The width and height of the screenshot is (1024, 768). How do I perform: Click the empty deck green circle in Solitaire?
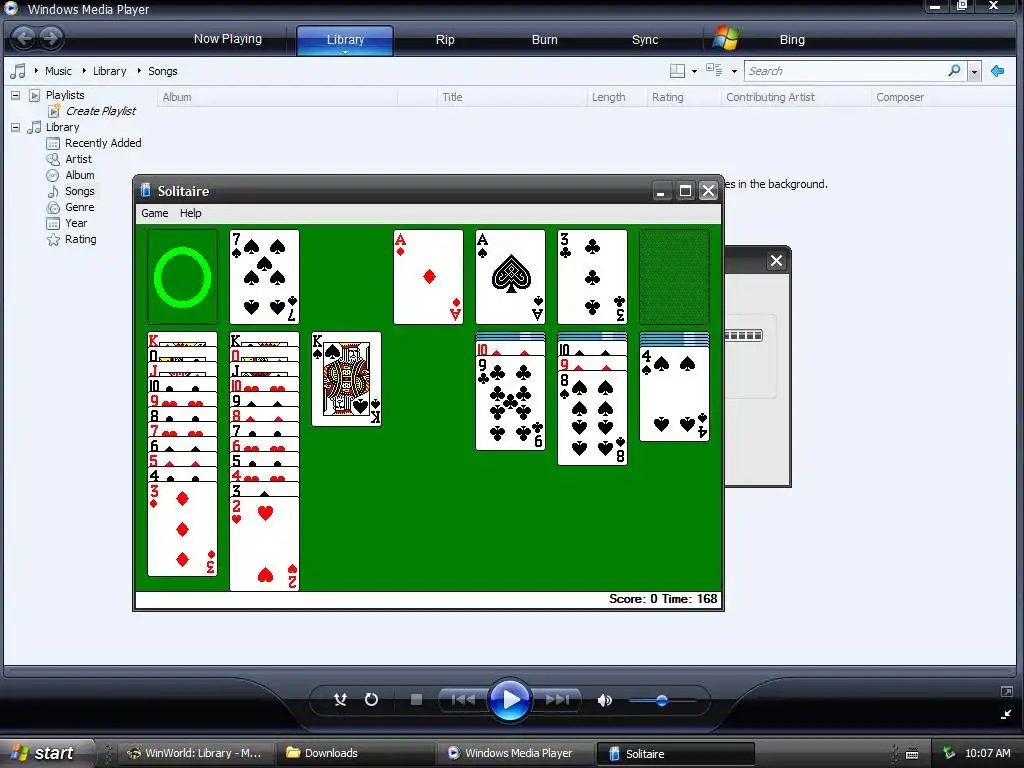[x=182, y=277]
